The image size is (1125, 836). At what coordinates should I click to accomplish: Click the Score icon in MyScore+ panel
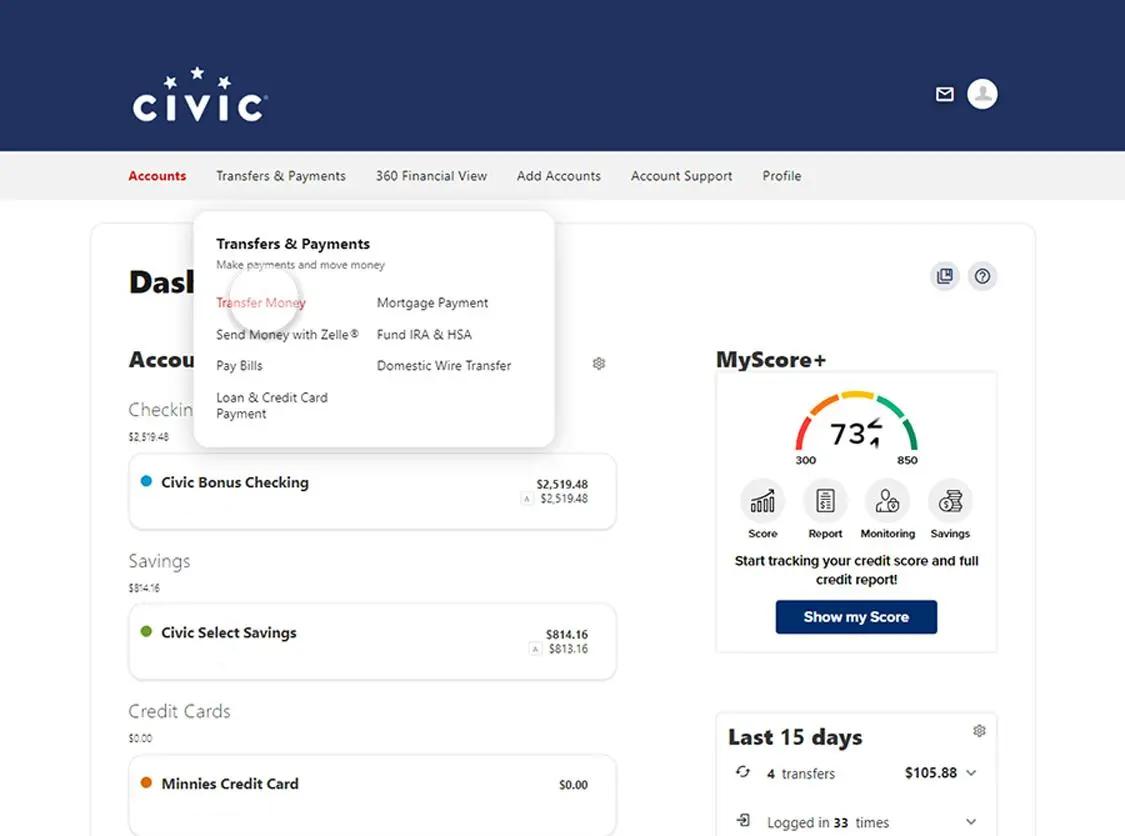pyautogui.click(x=762, y=502)
